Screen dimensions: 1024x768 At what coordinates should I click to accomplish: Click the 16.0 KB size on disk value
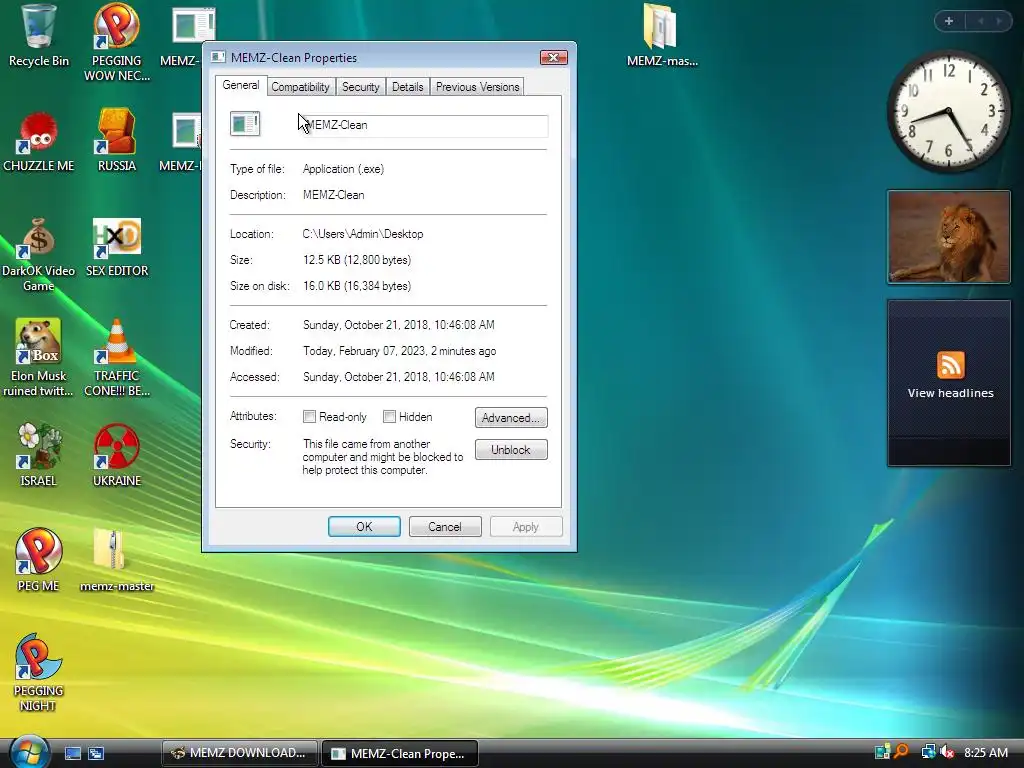357,286
